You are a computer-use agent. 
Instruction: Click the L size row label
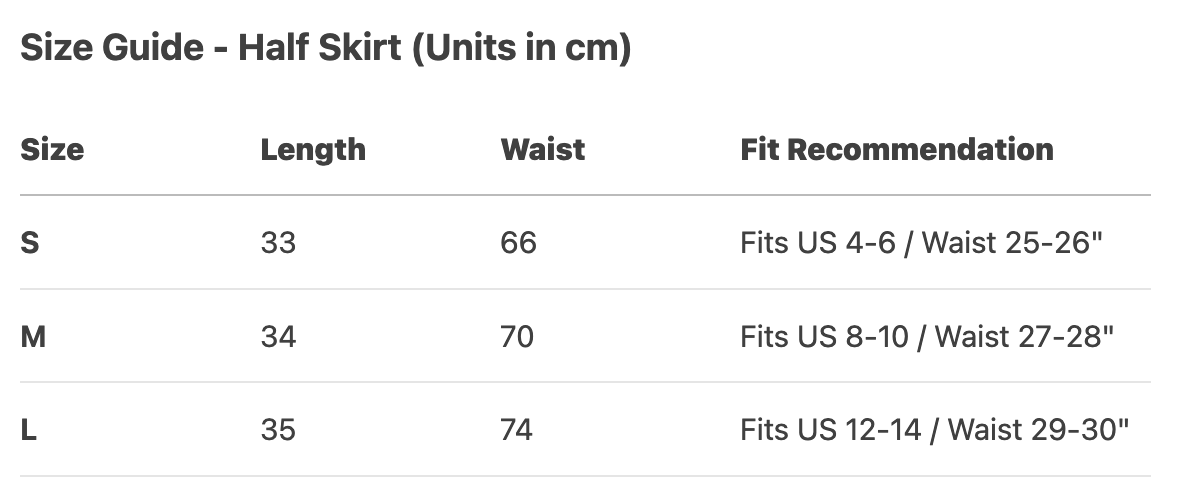pos(29,430)
